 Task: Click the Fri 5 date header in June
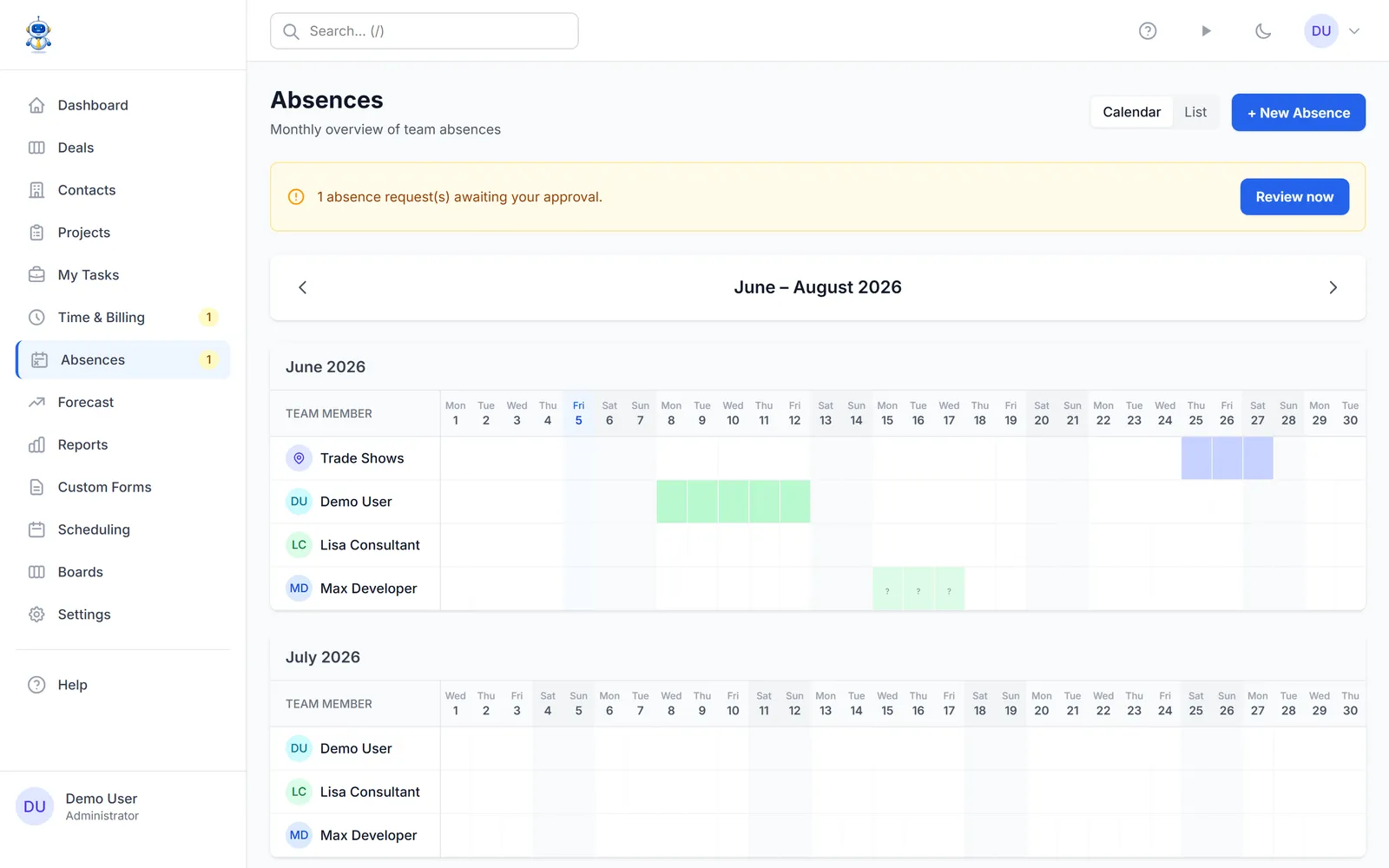[579, 413]
